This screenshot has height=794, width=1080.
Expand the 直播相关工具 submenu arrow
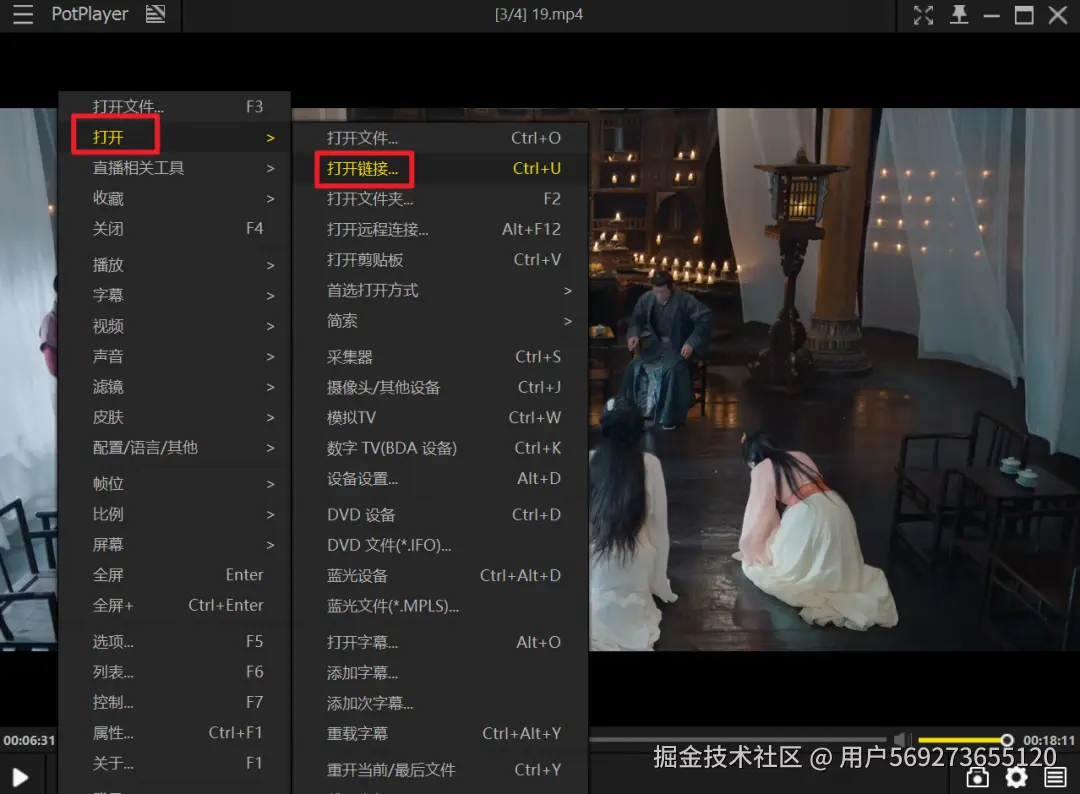(271, 169)
